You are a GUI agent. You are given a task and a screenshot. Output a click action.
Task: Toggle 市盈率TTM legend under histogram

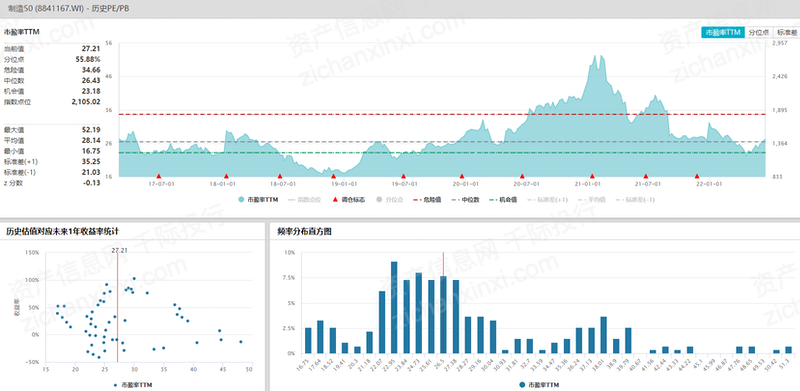tap(539, 384)
